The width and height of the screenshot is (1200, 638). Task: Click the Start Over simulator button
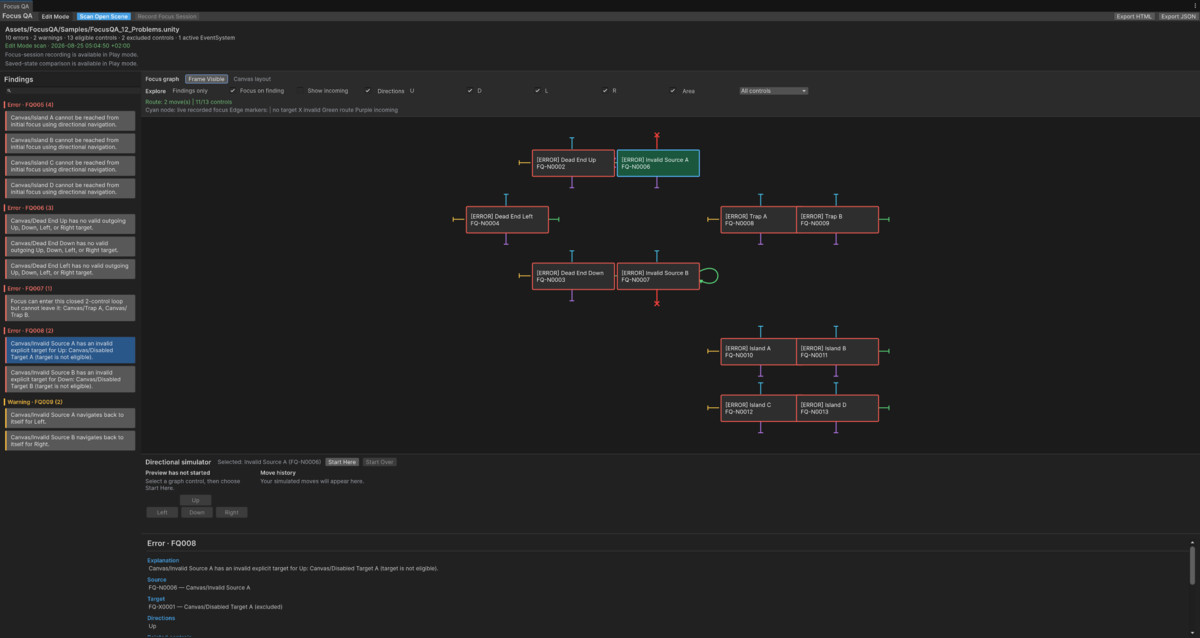coord(380,462)
